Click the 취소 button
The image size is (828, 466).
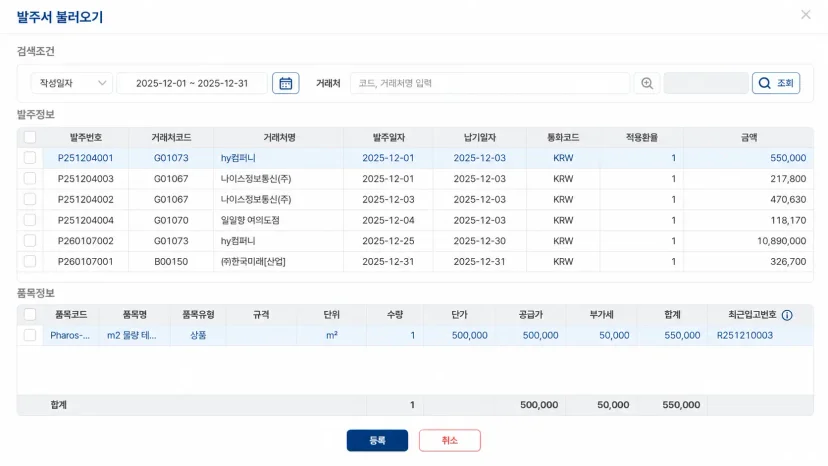[x=450, y=441]
